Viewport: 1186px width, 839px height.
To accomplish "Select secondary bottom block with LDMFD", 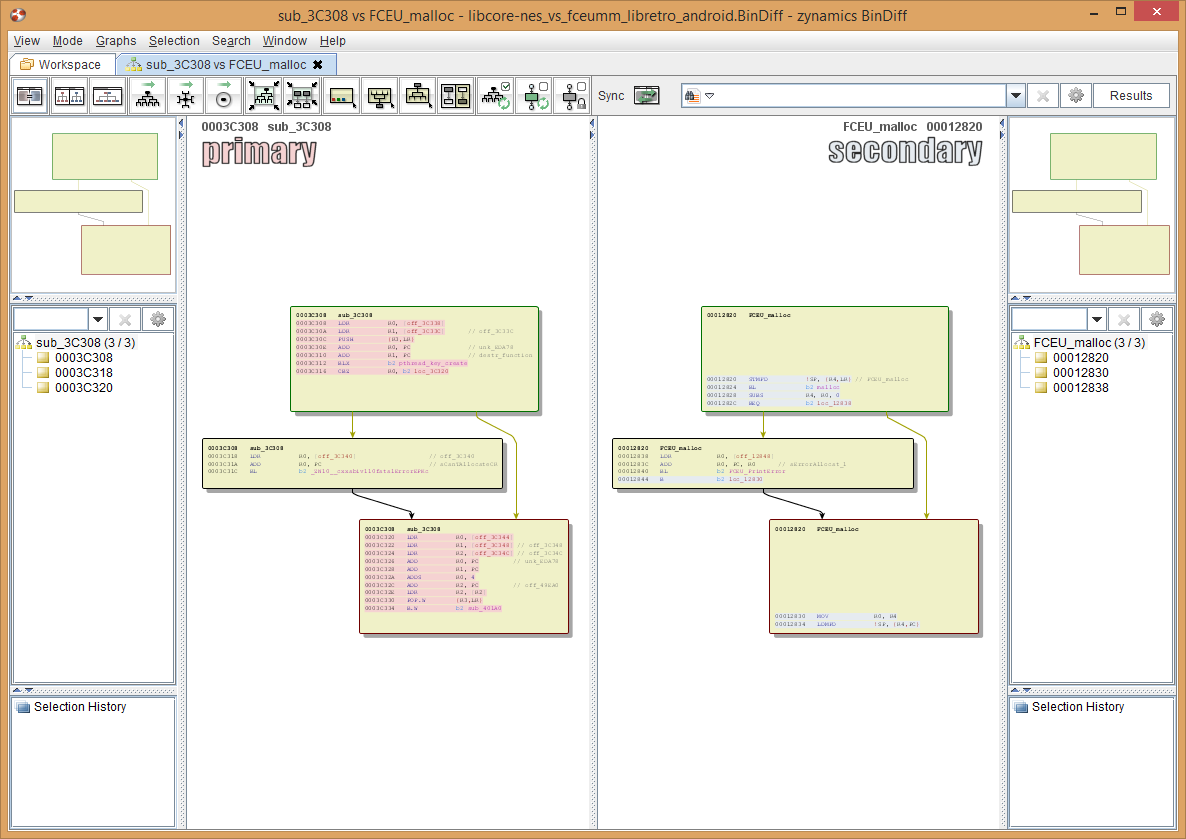I will pos(874,576).
